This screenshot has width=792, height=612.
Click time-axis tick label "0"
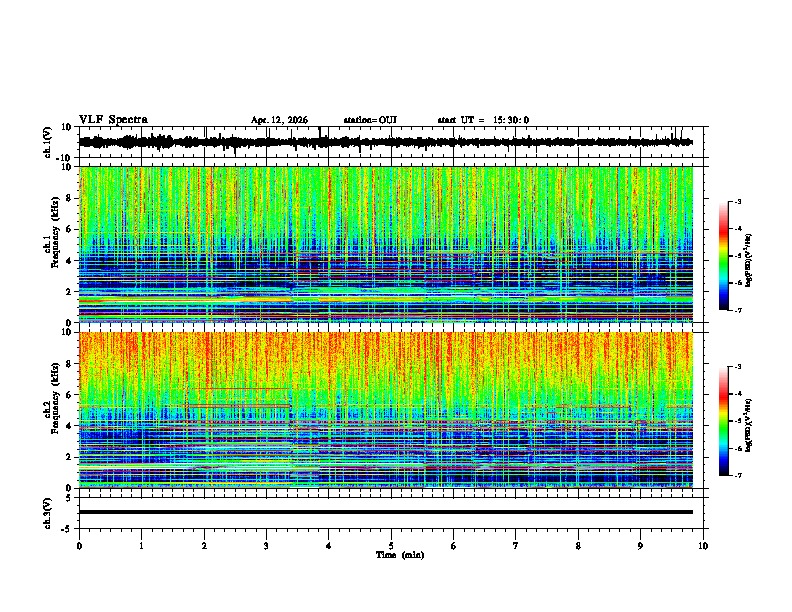click(79, 546)
